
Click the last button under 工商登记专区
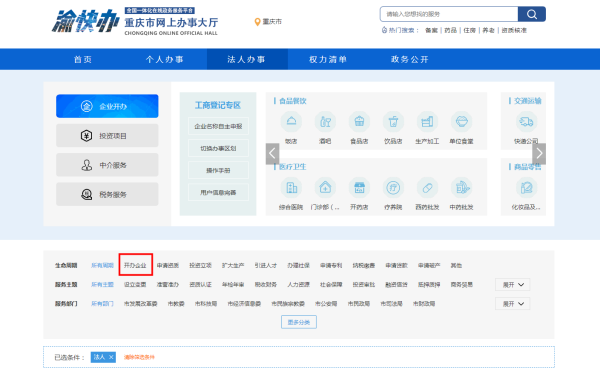pos(218,192)
